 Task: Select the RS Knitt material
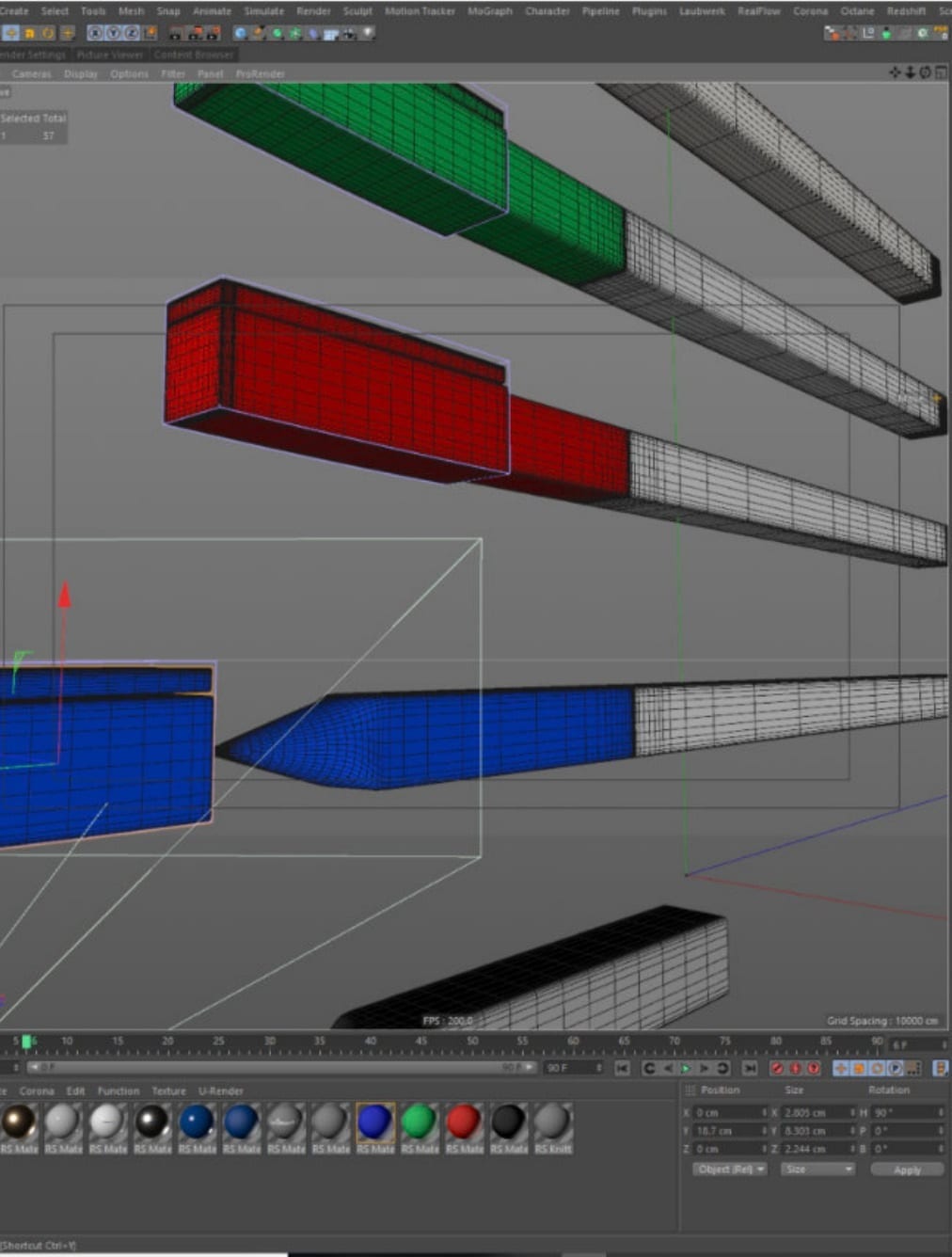point(553,1122)
